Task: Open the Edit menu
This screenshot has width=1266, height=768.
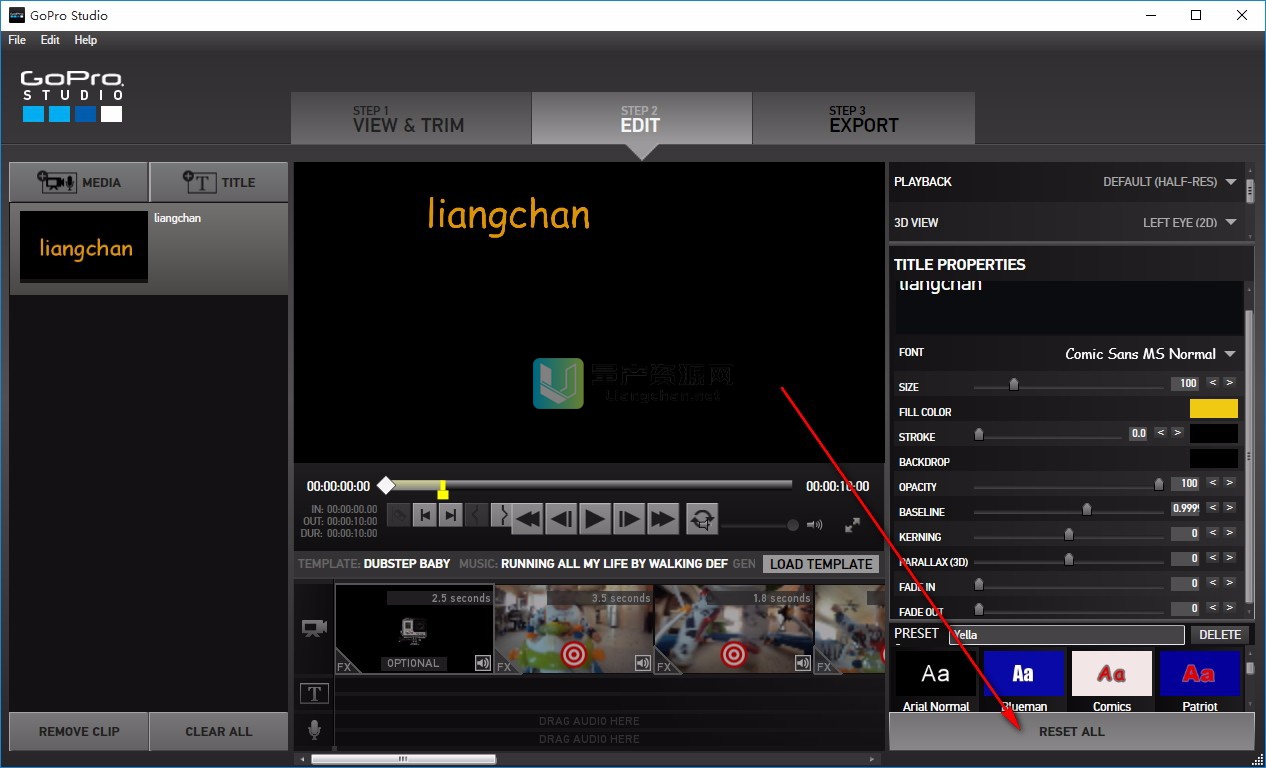Action: coord(50,40)
